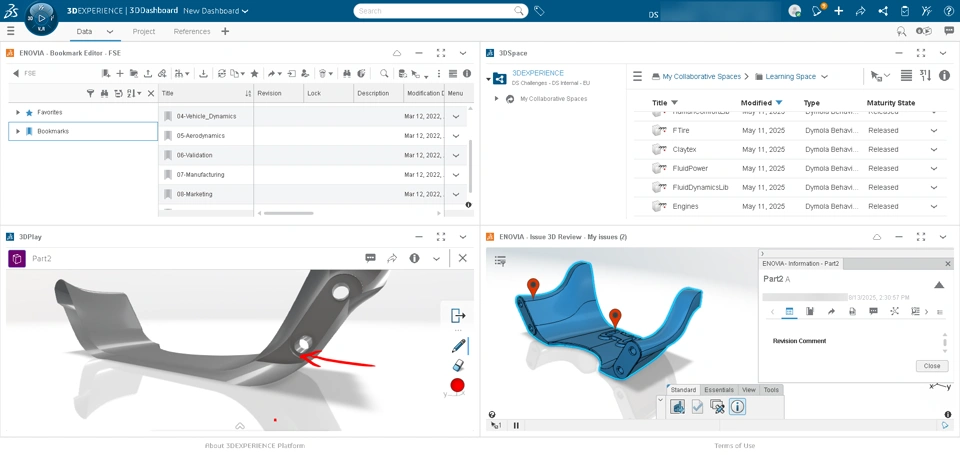The width and height of the screenshot is (960, 455).
Task: Open the Tools tab in the action bar
Action: point(771,390)
